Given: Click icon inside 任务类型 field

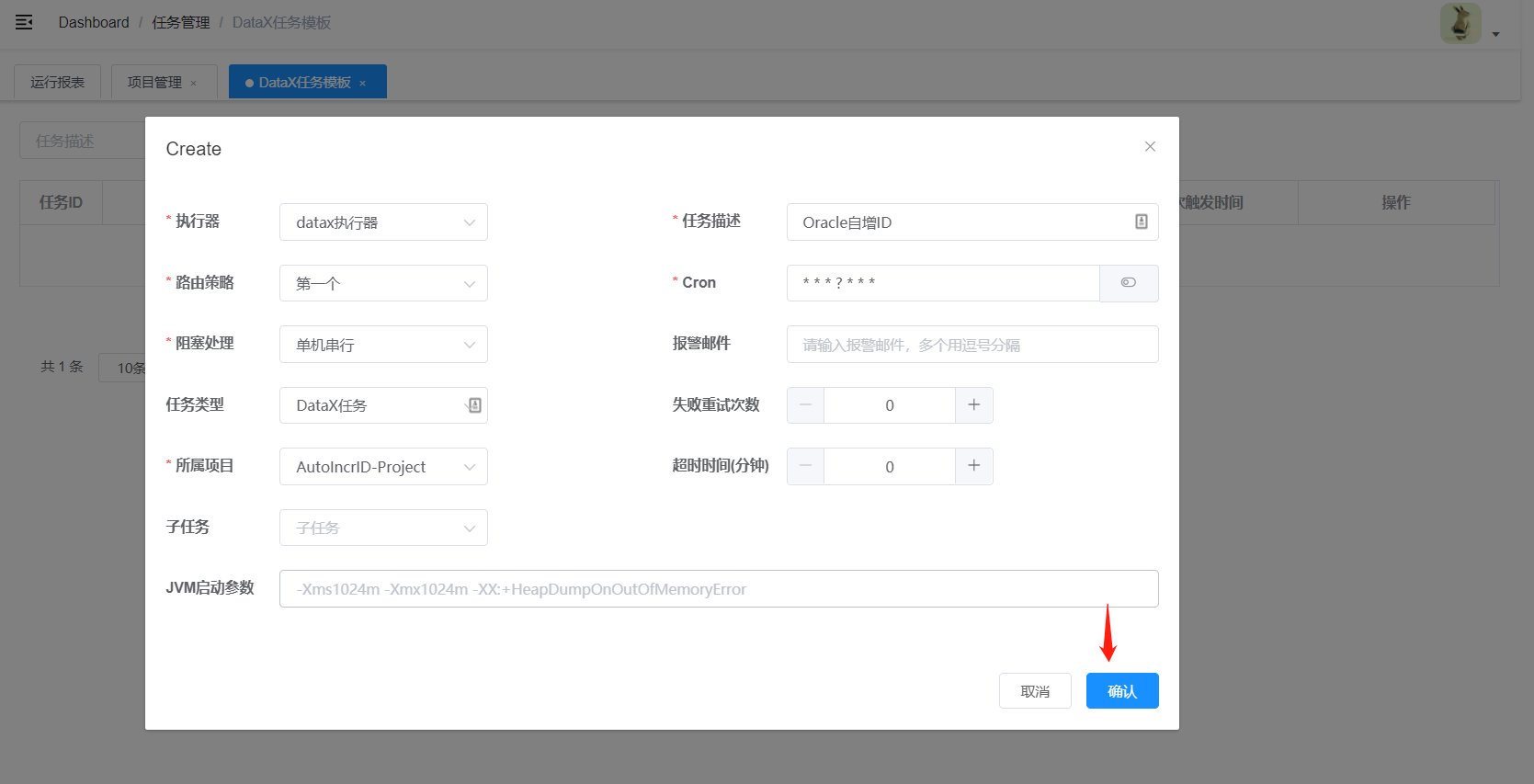Looking at the screenshot, I should pos(474,405).
